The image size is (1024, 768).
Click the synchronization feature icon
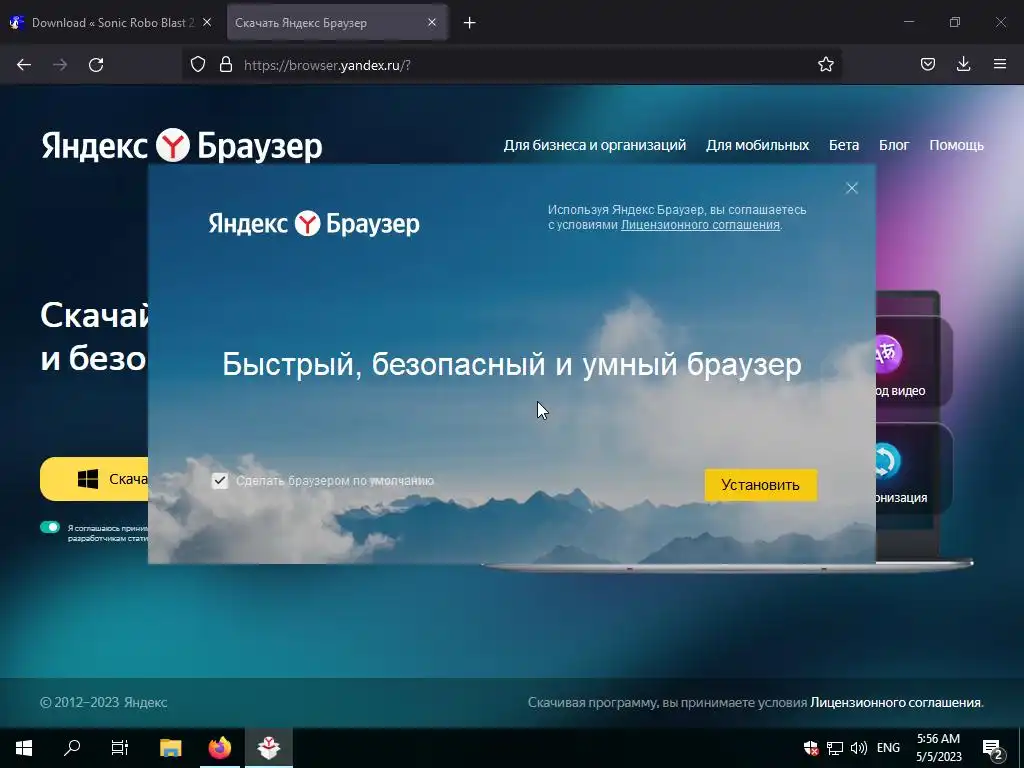tap(887, 460)
